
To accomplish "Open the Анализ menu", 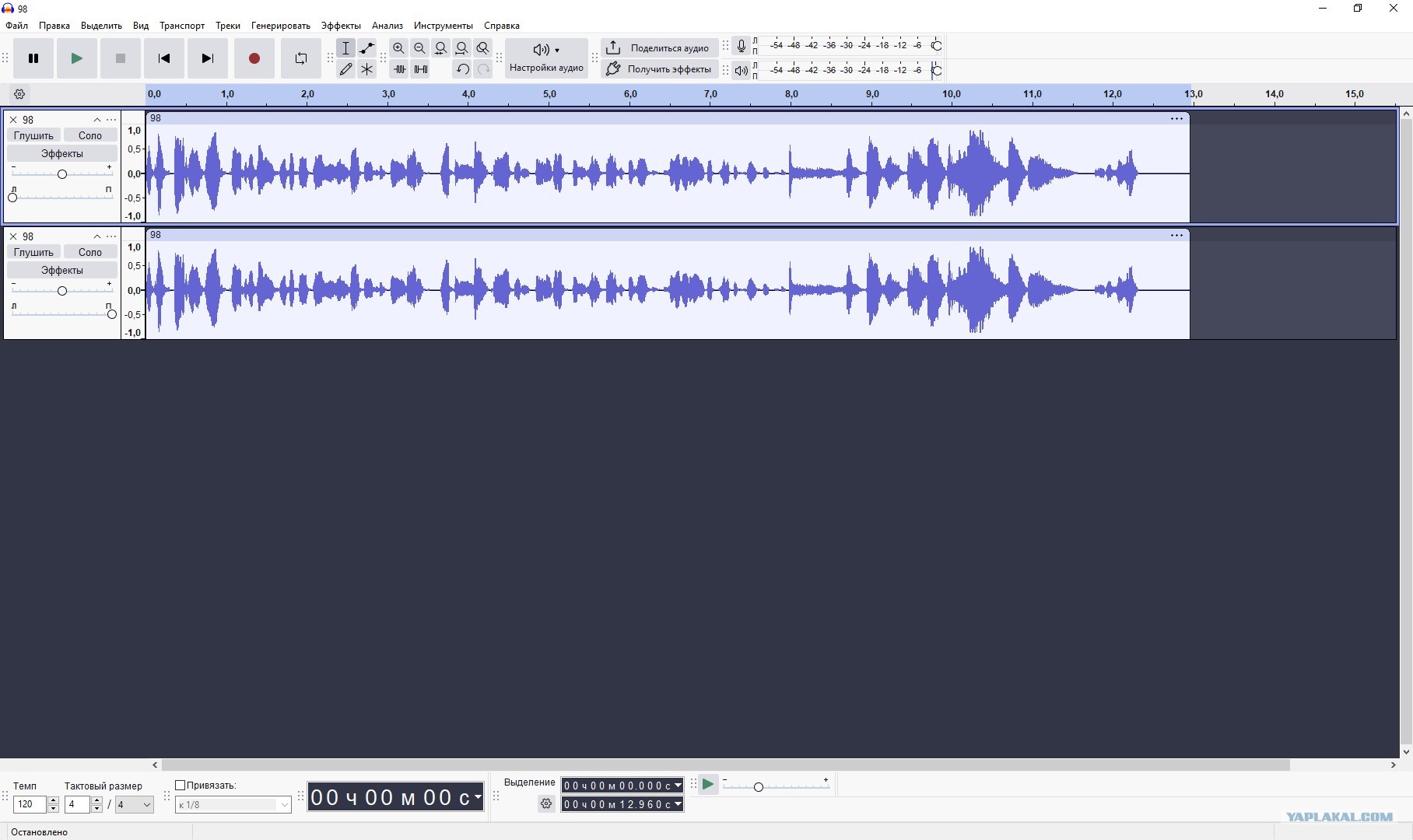I will (x=387, y=26).
